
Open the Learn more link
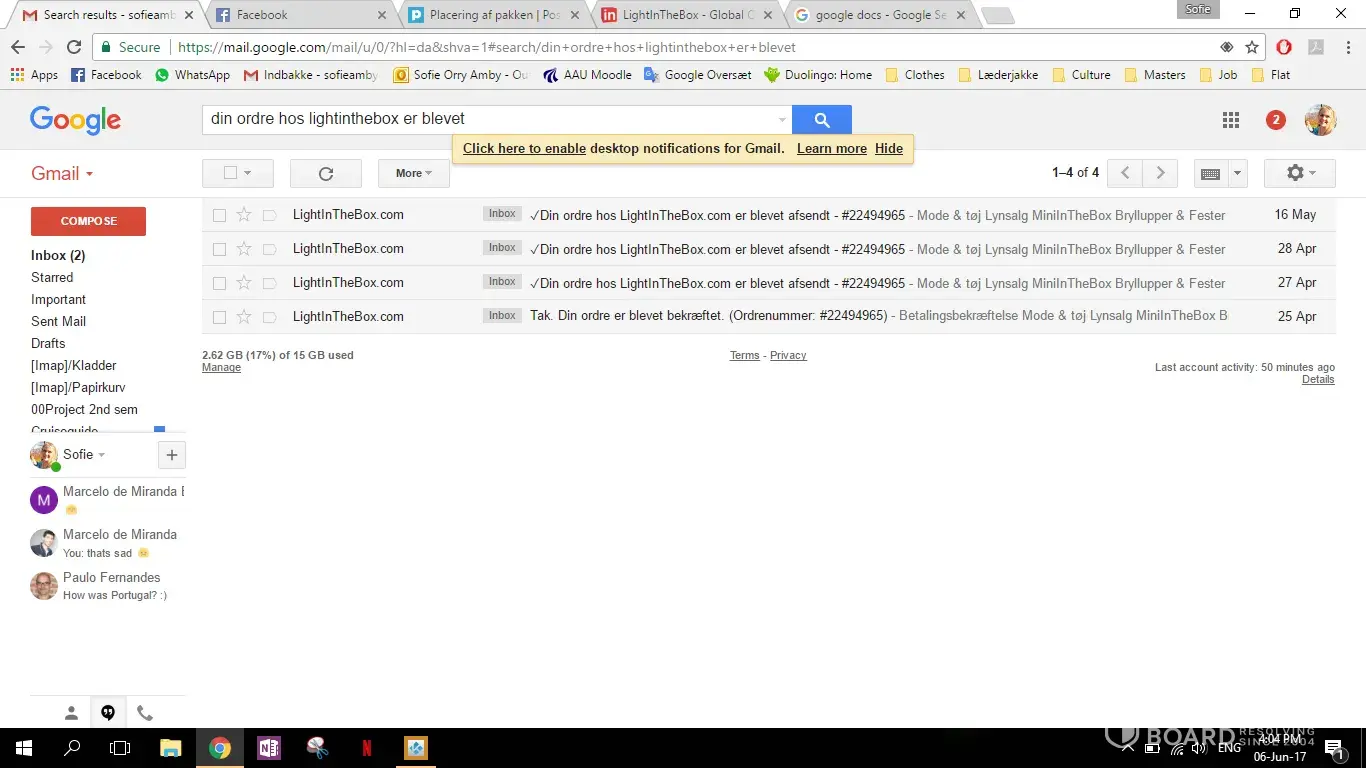(832, 148)
